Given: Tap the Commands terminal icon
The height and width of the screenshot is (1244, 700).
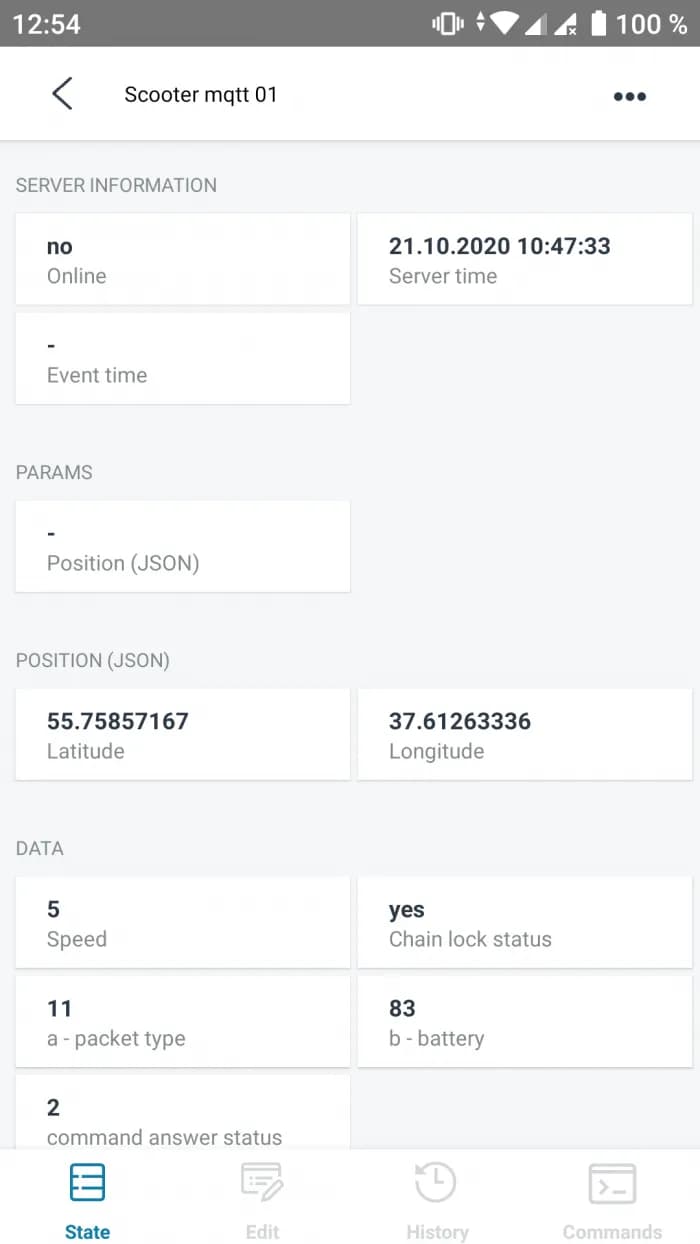Looking at the screenshot, I should [612, 1184].
